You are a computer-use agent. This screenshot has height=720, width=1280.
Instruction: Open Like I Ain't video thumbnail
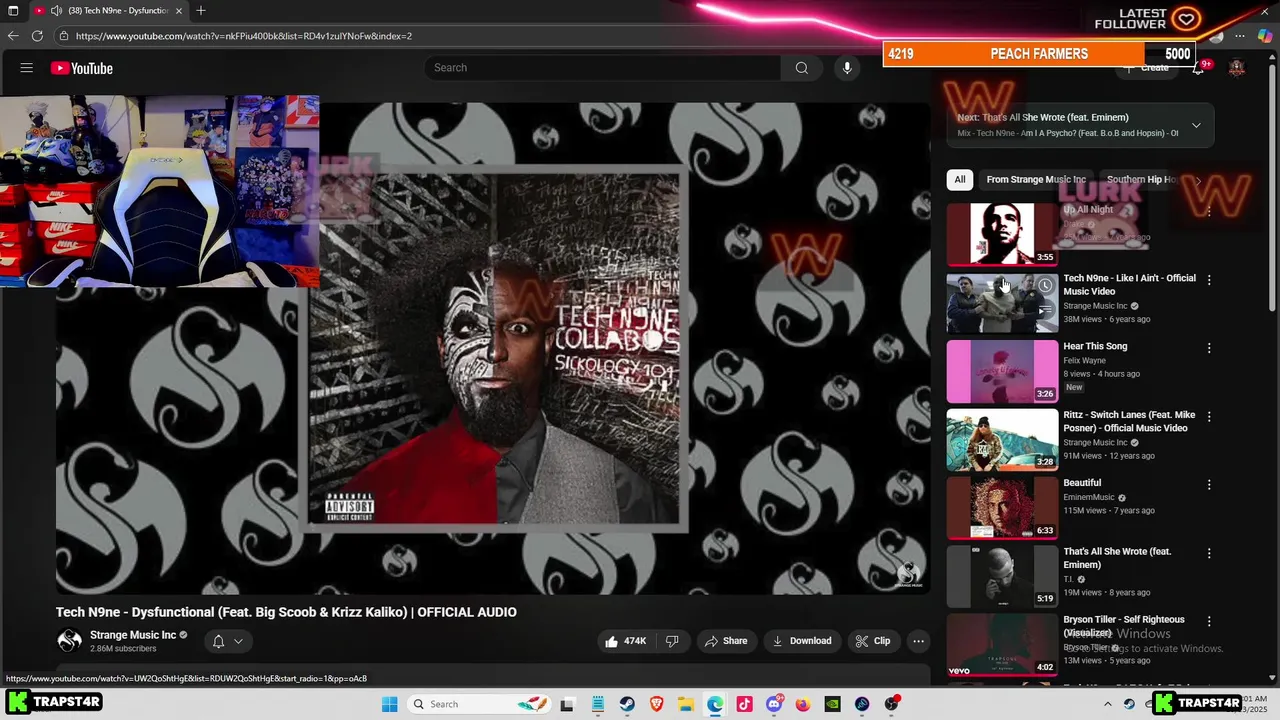1002,302
